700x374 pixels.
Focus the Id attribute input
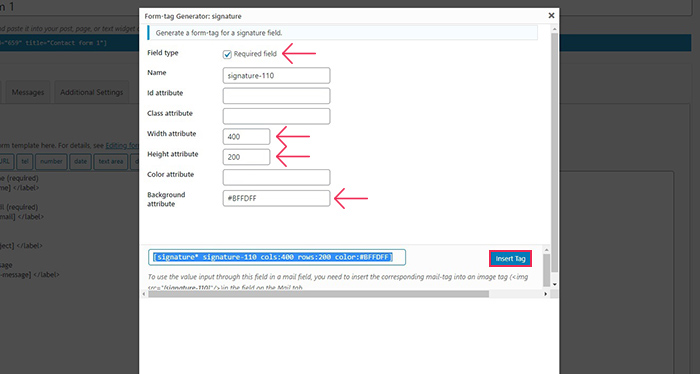(x=276, y=96)
